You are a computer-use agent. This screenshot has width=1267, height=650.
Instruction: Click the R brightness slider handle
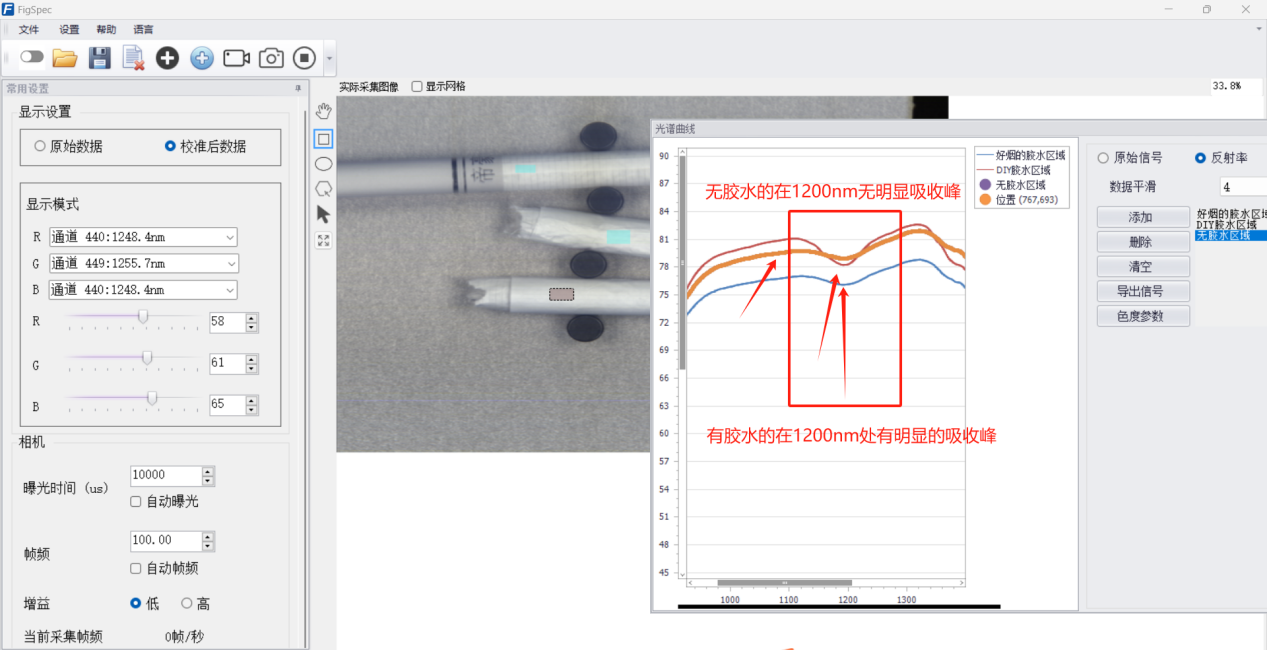(143, 316)
